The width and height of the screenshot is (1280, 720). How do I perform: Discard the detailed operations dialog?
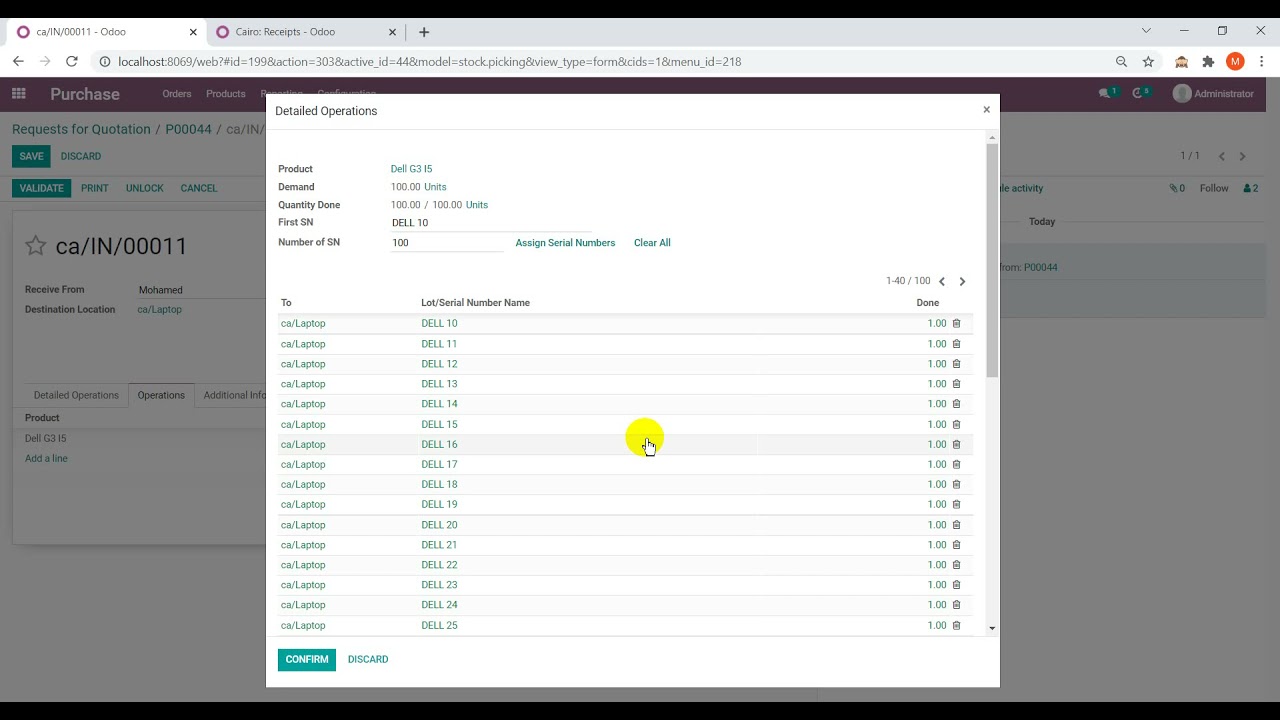point(368,660)
